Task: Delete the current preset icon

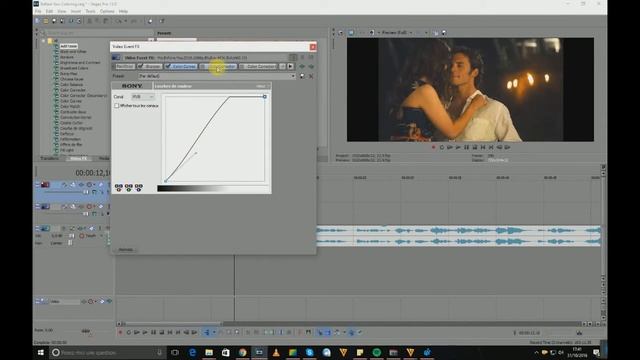Action: pos(311,76)
